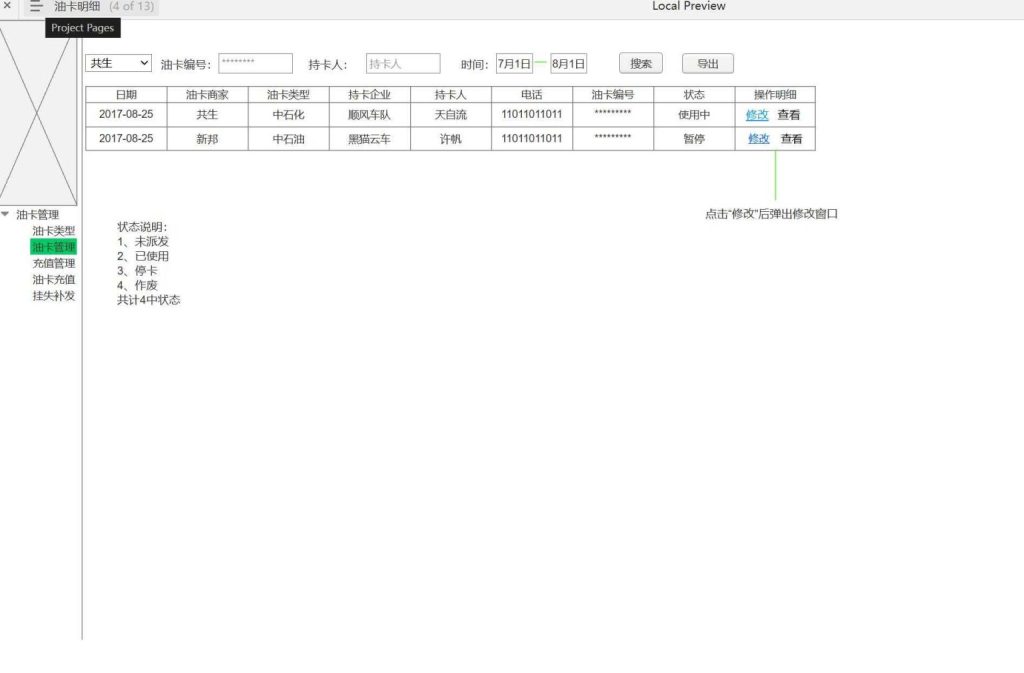Image resolution: width=1024 pixels, height=673 pixels.
Task: Click the 持卡人 input field
Action: (x=402, y=62)
